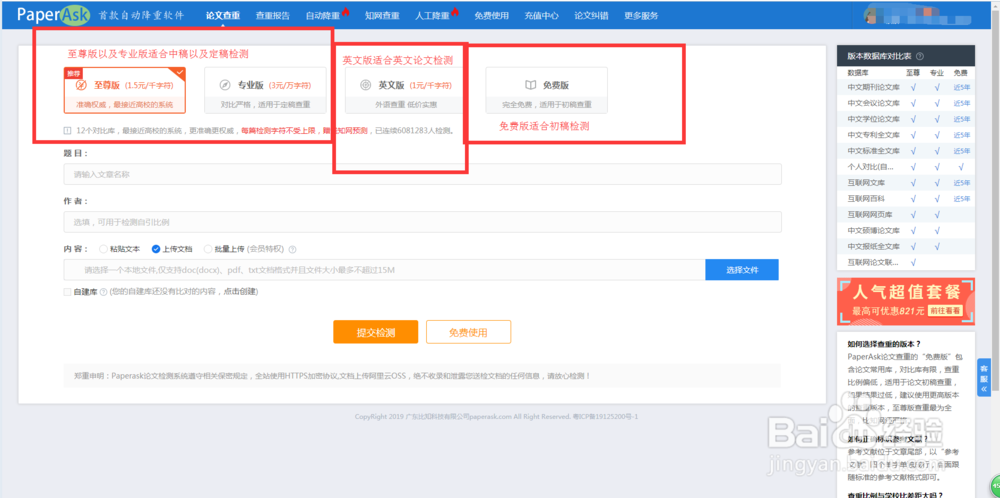The width and height of the screenshot is (1000, 498).
Task: Click the 近5年 cell in 中文期刊论文库 row
Action: pyautogui.click(x=961, y=87)
